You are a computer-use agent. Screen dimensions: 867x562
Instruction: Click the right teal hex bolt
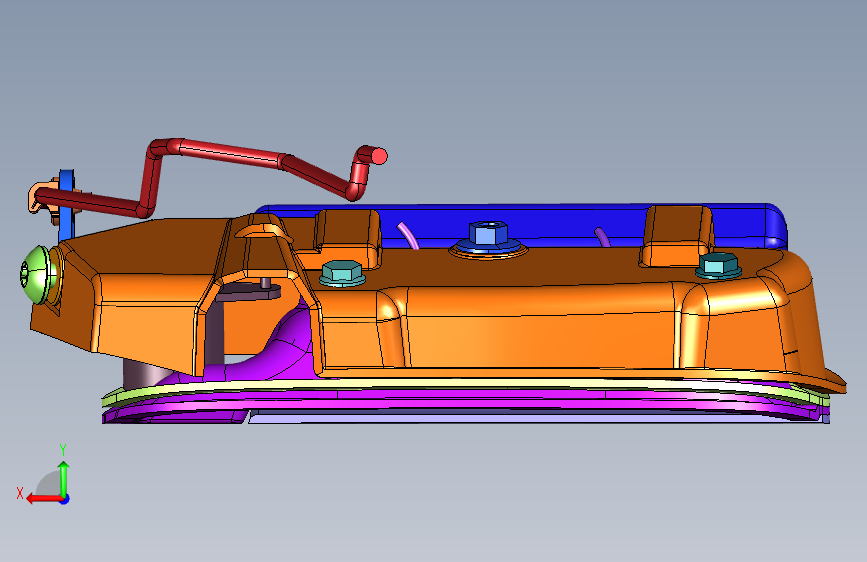click(x=718, y=265)
